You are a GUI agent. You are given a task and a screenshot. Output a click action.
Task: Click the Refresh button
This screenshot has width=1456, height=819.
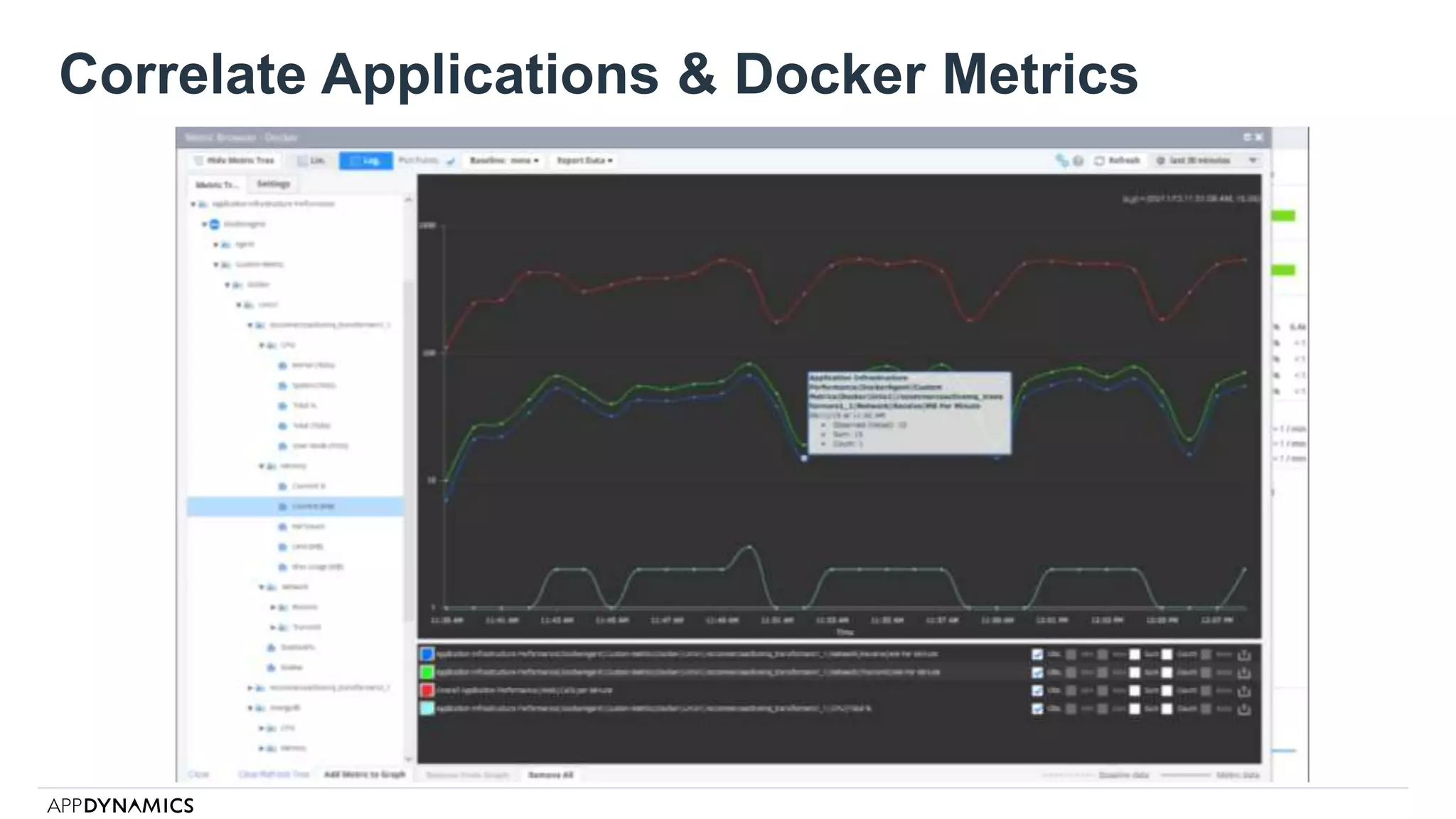point(1118,161)
